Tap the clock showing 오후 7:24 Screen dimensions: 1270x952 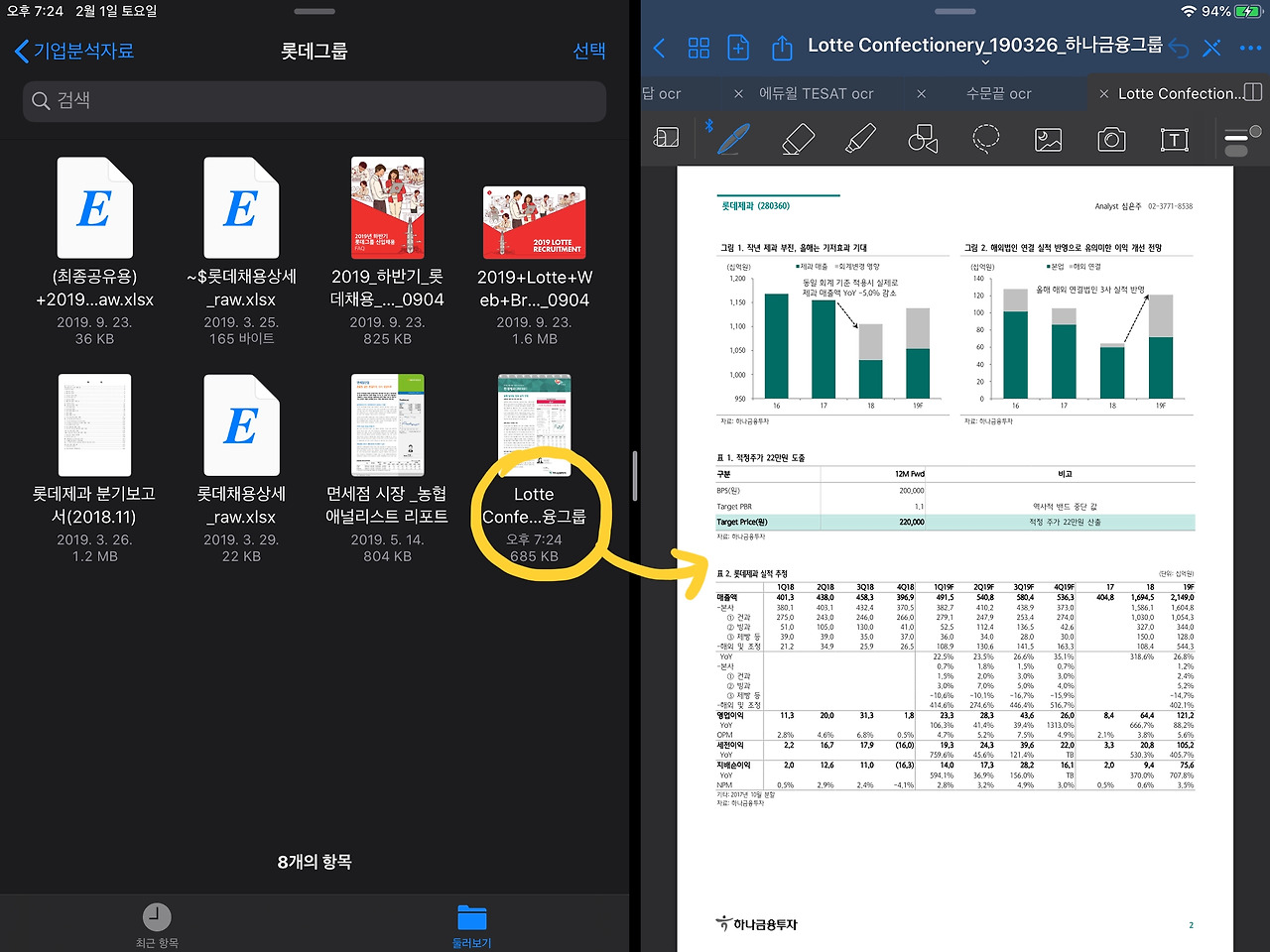coord(35,11)
